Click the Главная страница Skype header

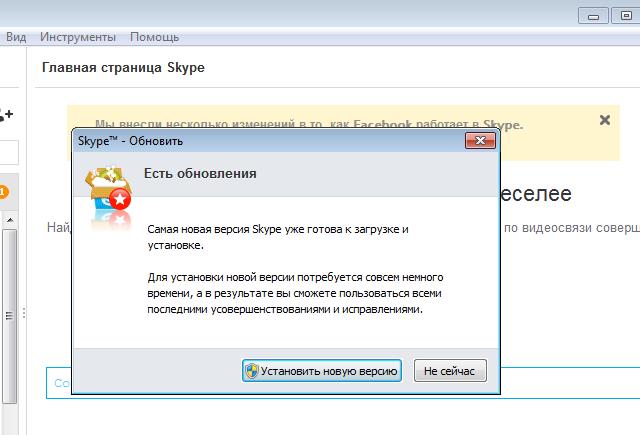click(x=123, y=68)
